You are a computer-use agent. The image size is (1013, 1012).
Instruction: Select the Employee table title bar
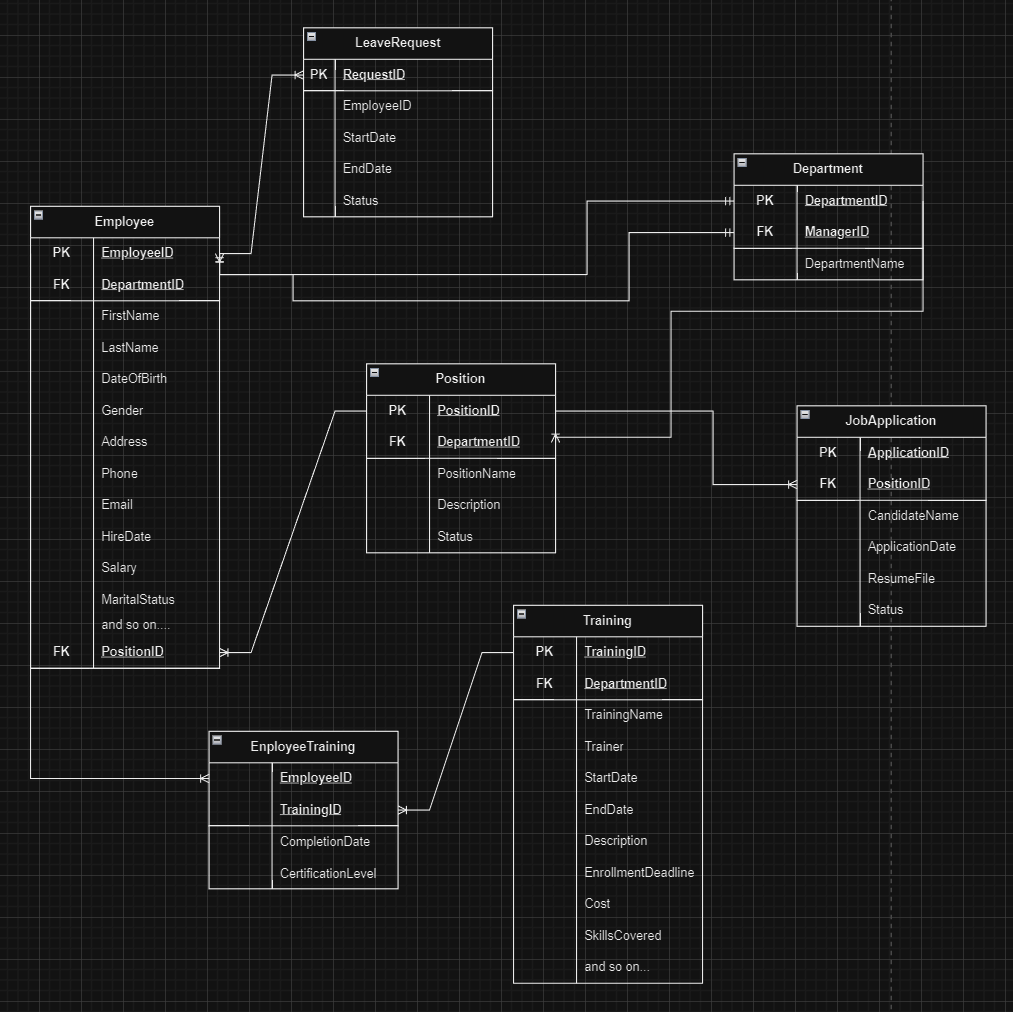coord(124,221)
